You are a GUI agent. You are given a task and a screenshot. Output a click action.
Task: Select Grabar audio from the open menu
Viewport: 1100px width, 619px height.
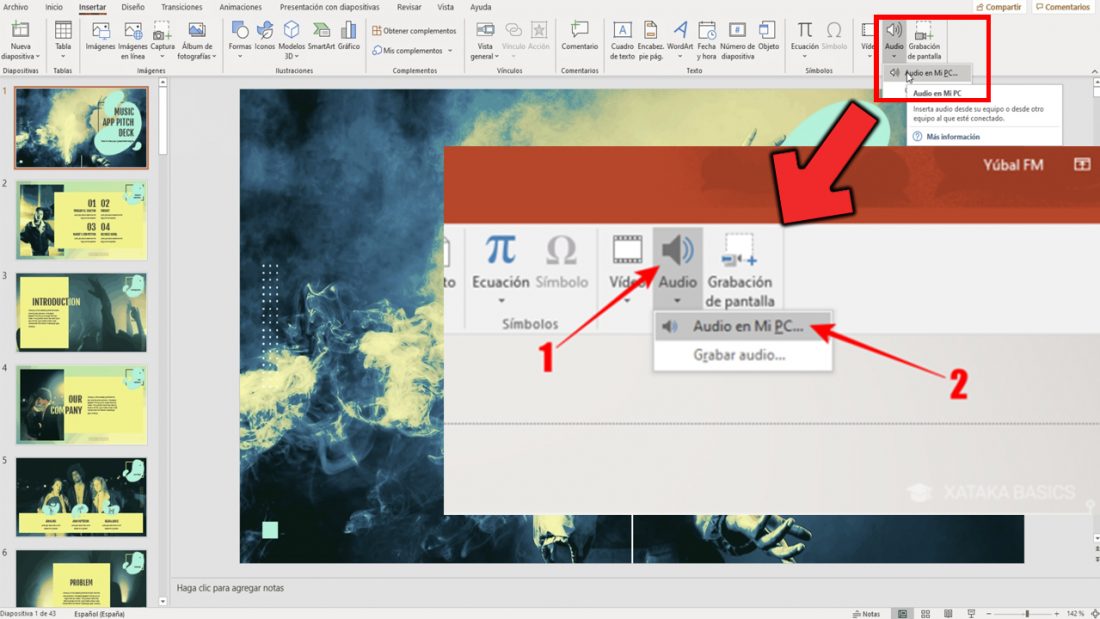[741, 356]
